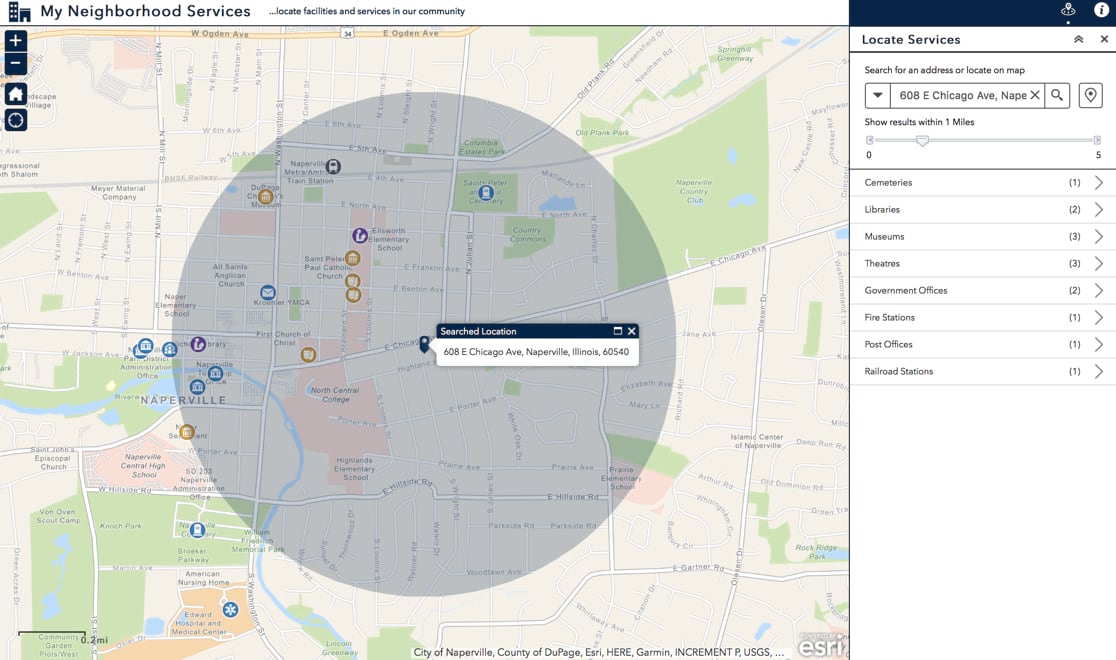Click the 608 E Chicago Ave popup address

click(x=536, y=352)
